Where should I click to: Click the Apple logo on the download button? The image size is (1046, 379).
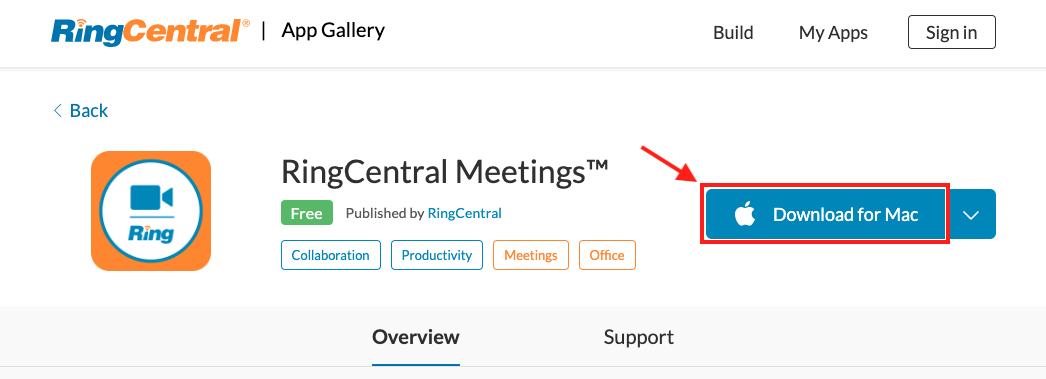point(744,214)
